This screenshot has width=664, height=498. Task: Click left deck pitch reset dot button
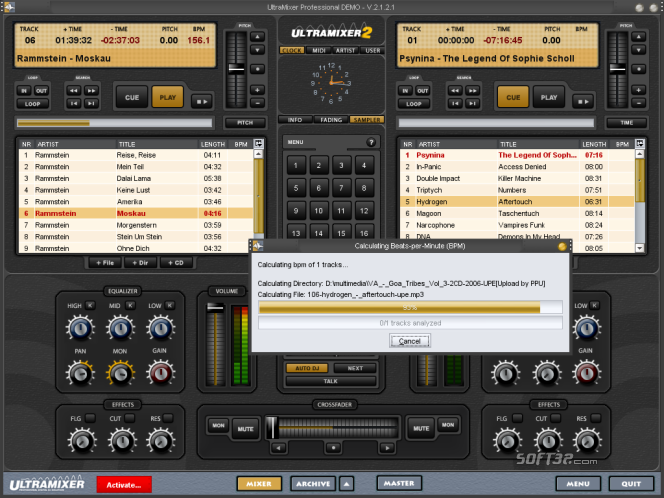click(x=257, y=69)
